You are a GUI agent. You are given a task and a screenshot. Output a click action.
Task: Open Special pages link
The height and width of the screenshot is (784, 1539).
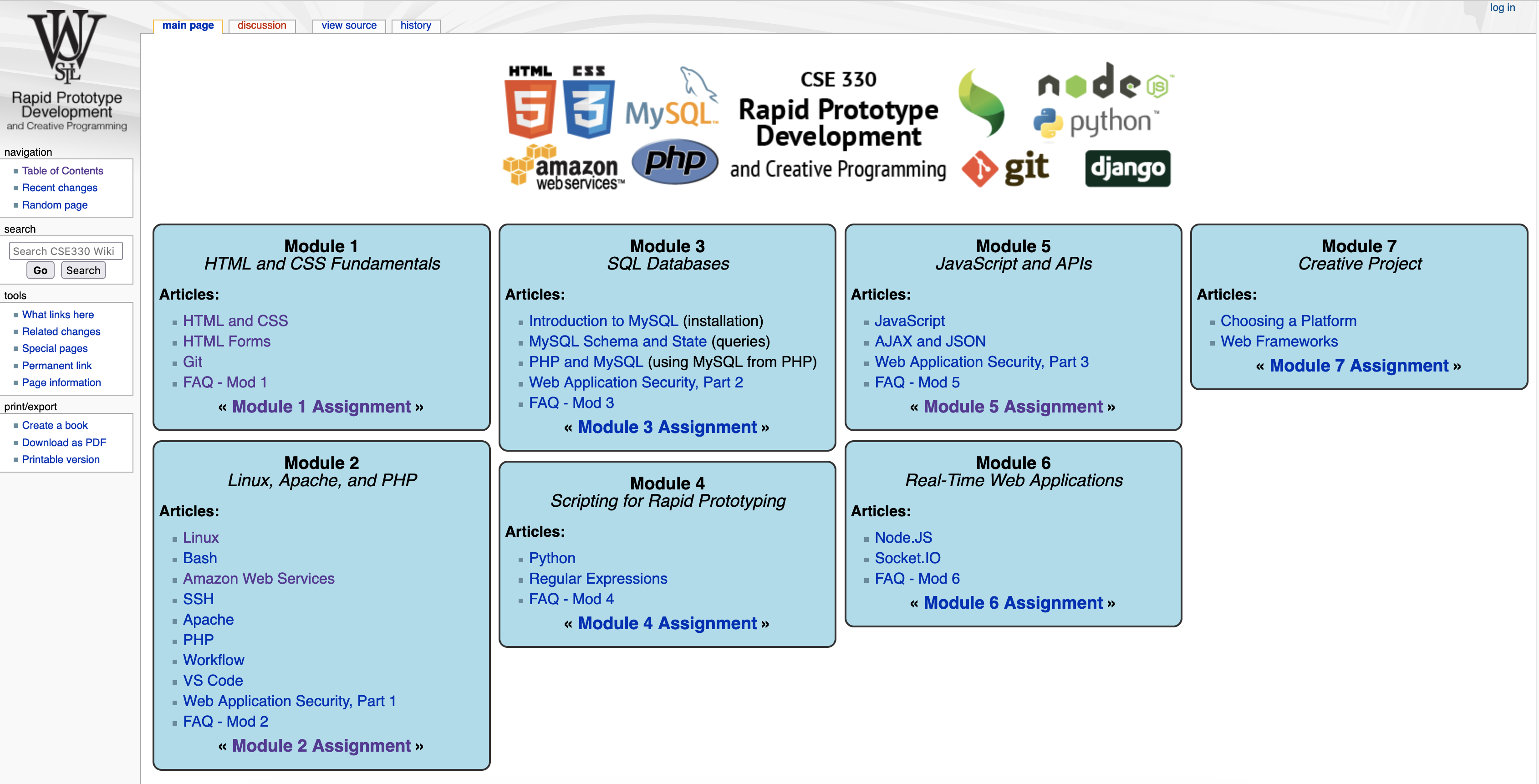pos(55,348)
